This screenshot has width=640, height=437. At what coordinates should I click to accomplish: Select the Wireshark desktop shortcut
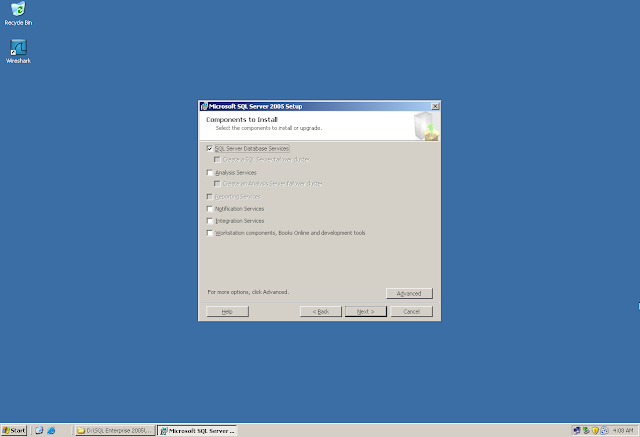18,51
